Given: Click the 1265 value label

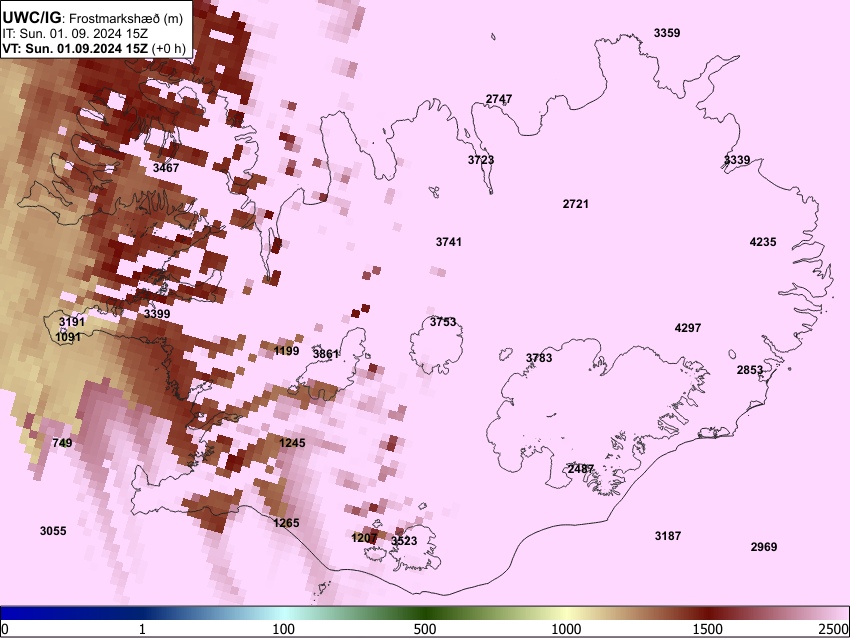Looking at the screenshot, I should [x=286, y=523].
